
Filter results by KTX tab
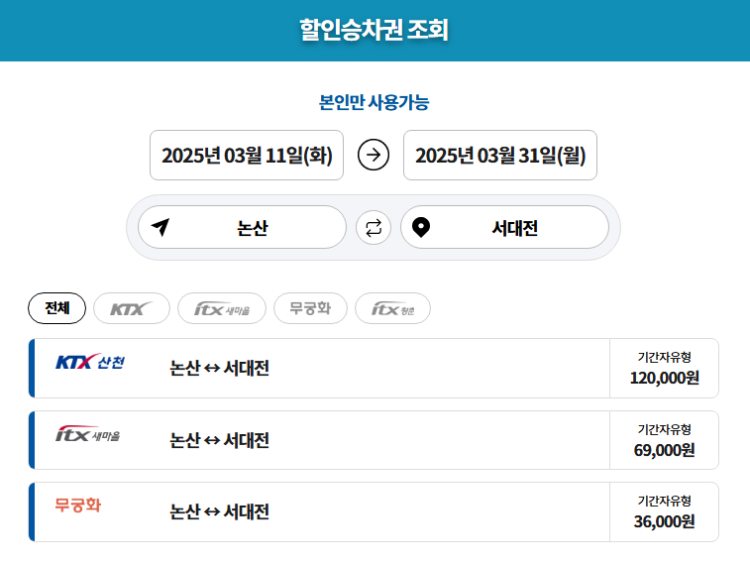click(132, 308)
